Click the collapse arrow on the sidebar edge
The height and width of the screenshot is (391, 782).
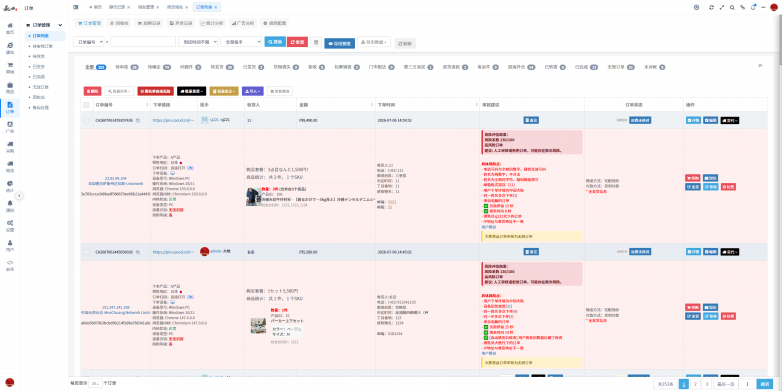coord(19,196)
